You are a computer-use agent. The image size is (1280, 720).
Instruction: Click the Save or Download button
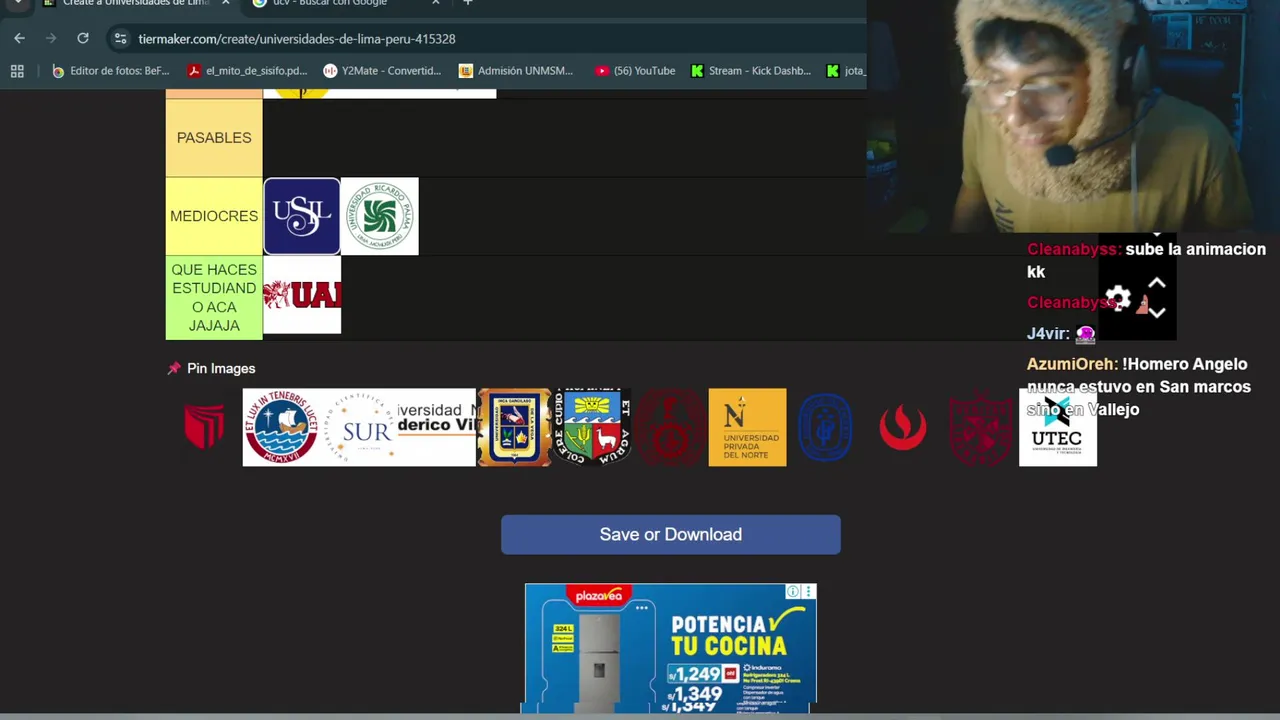pyautogui.click(x=671, y=534)
